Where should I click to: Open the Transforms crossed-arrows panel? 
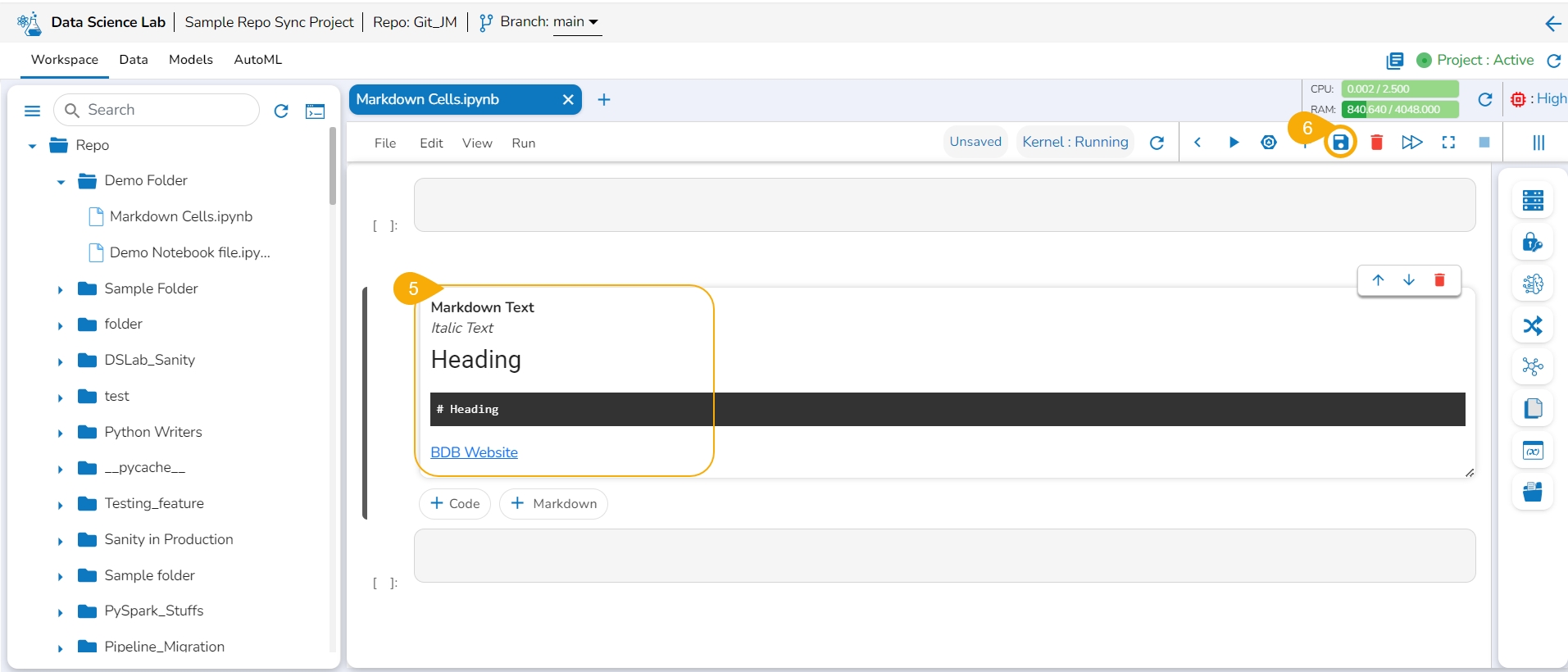[1533, 325]
